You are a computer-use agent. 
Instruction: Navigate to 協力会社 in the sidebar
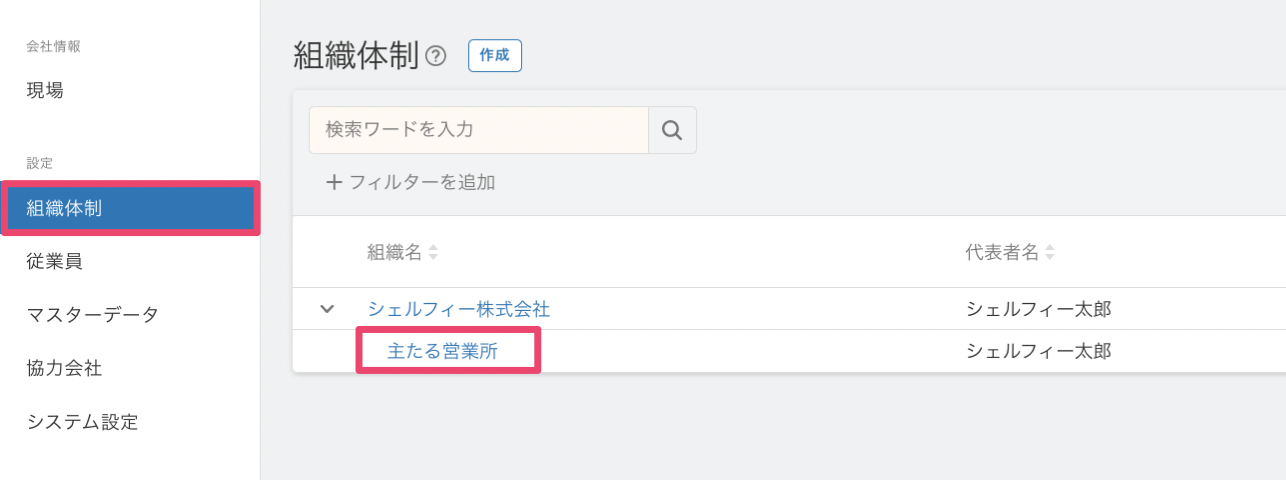(x=64, y=368)
